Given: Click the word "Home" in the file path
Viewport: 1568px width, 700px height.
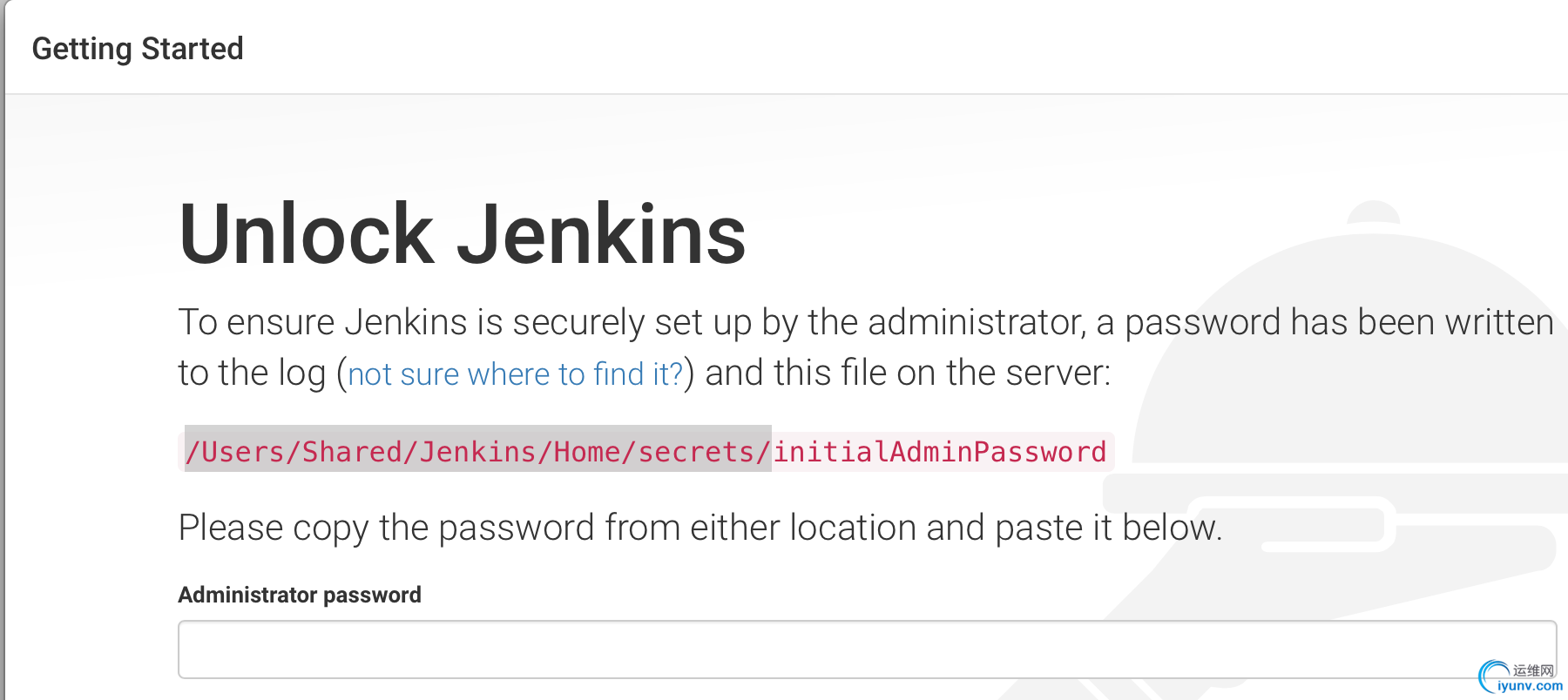Looking at the screenshot, I should (586, 452).
